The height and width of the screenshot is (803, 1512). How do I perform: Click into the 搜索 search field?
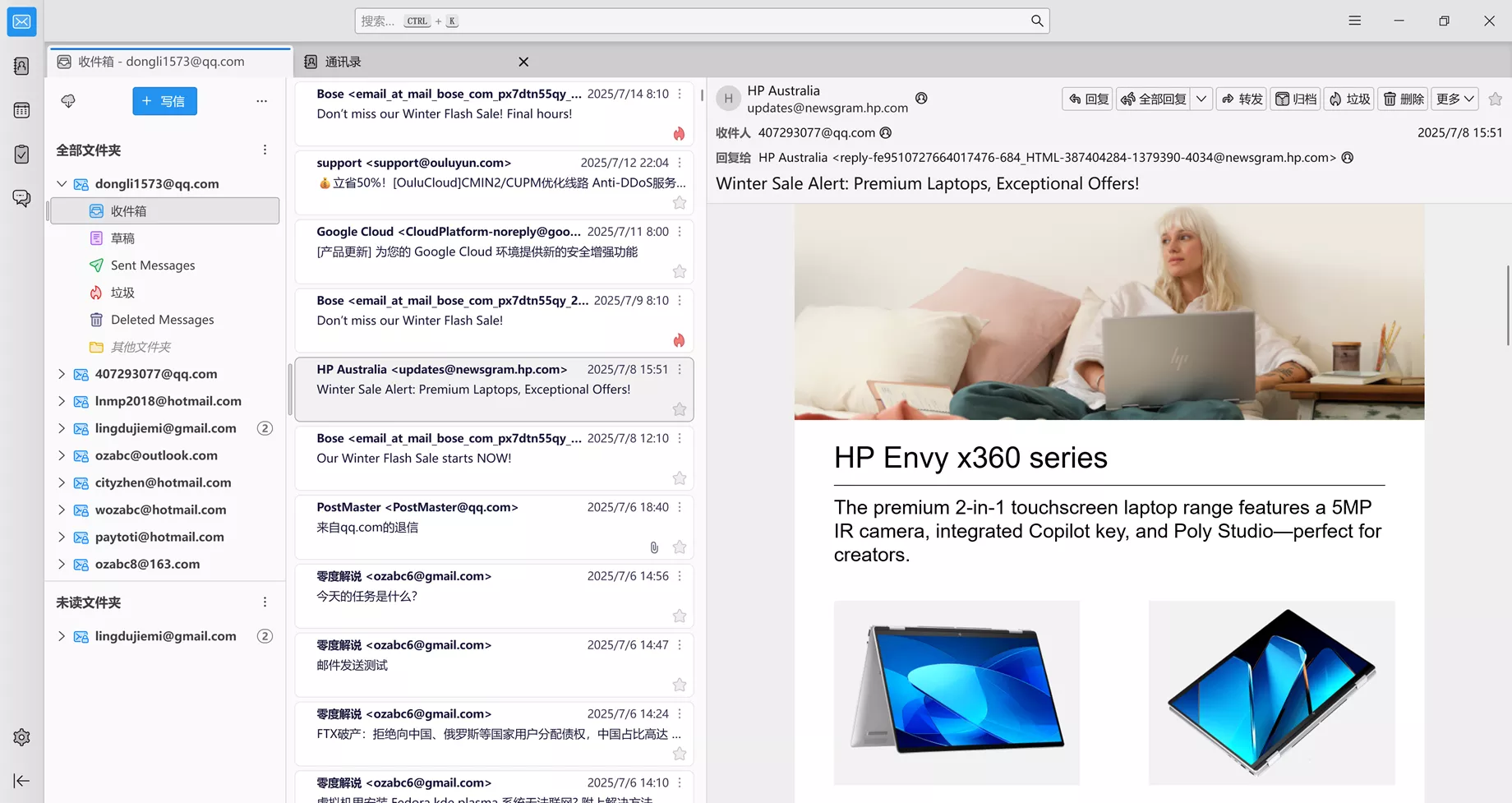[x=702, y=21]
